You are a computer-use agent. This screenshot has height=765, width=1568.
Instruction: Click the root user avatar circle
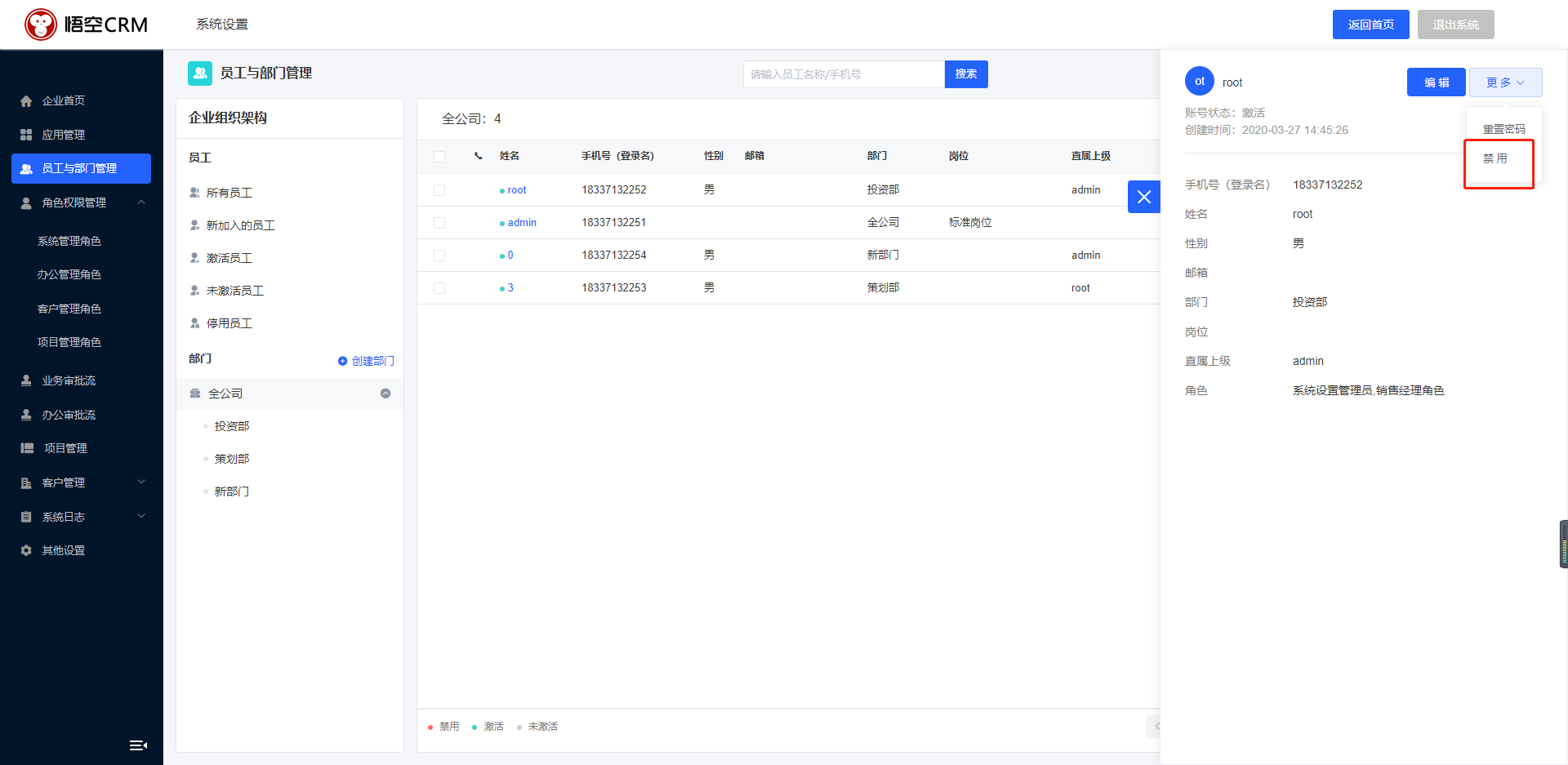(1200, 81)
